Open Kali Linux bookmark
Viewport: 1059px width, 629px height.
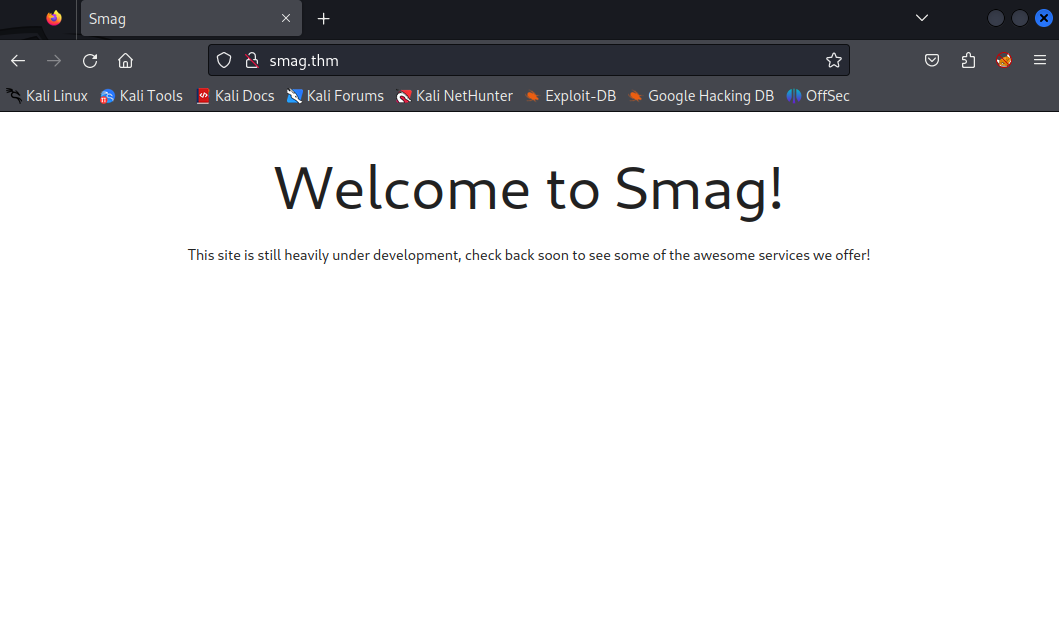coord(47,96)
